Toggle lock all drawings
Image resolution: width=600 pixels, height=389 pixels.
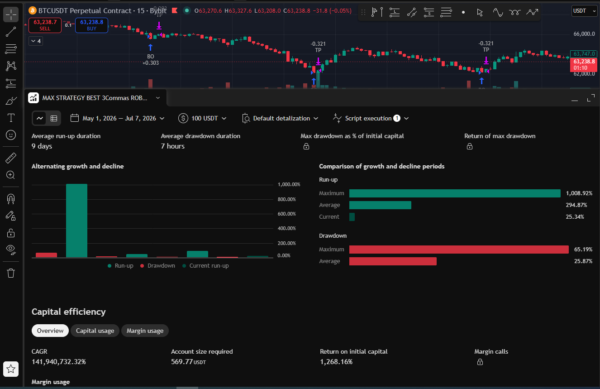point(11,233)
